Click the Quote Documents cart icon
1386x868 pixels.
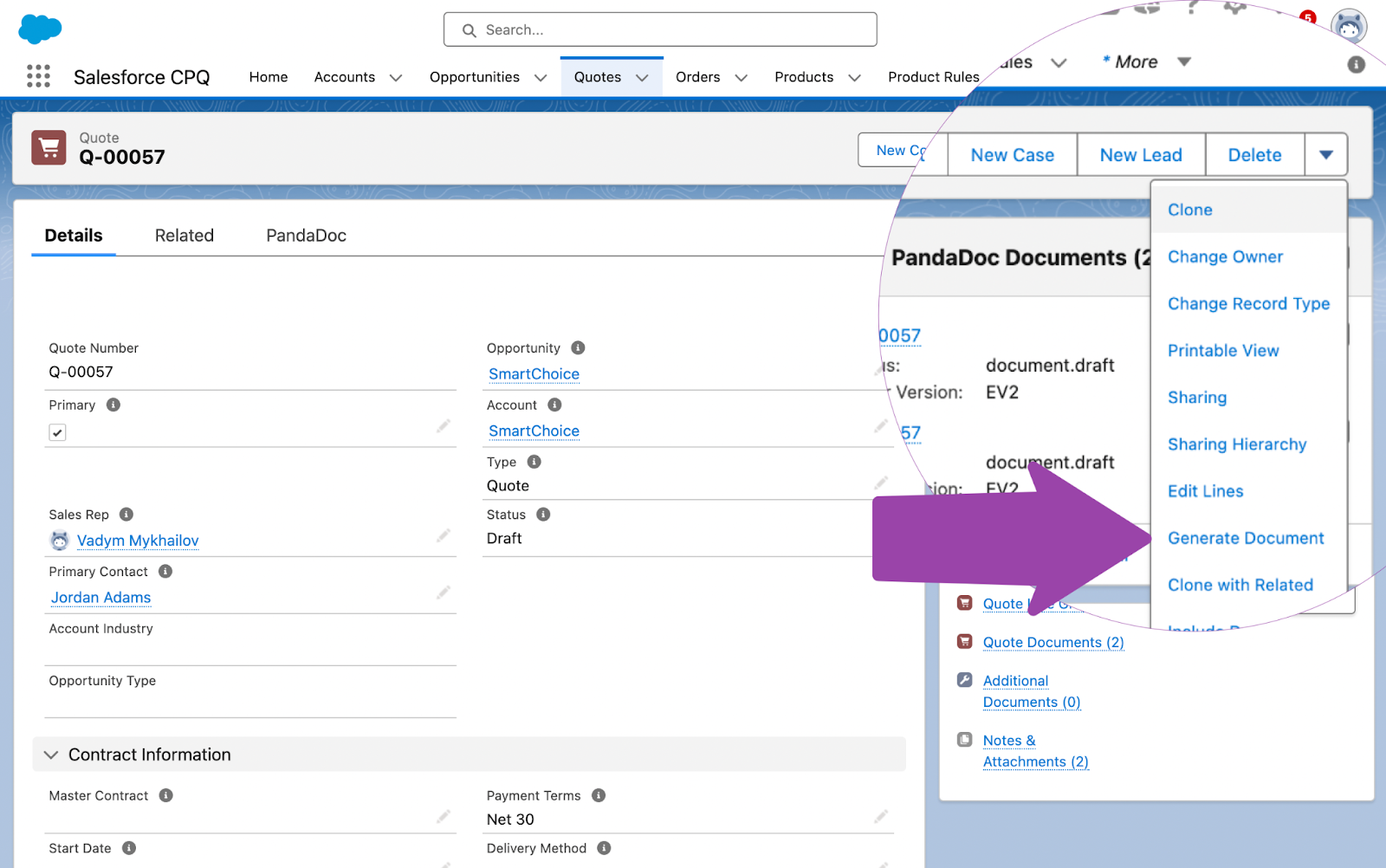(964, 641)
